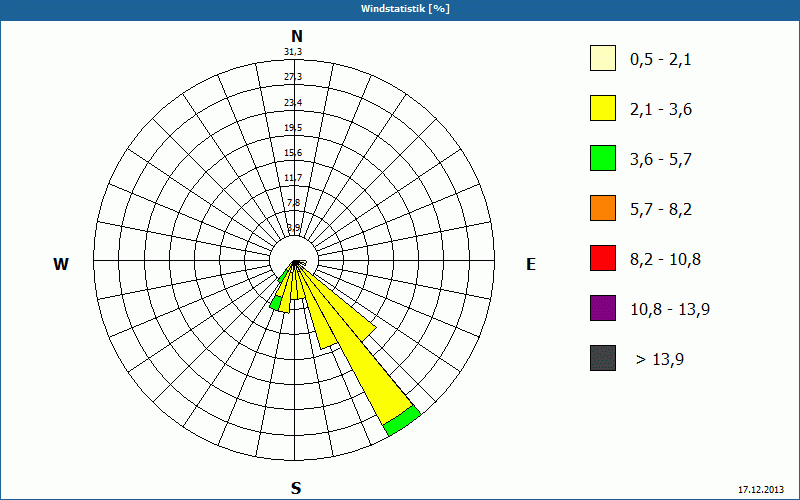The image size is (800, 500).
Task: Click the legend label '2,1 - 3,6'
Action: coord(661,110)
